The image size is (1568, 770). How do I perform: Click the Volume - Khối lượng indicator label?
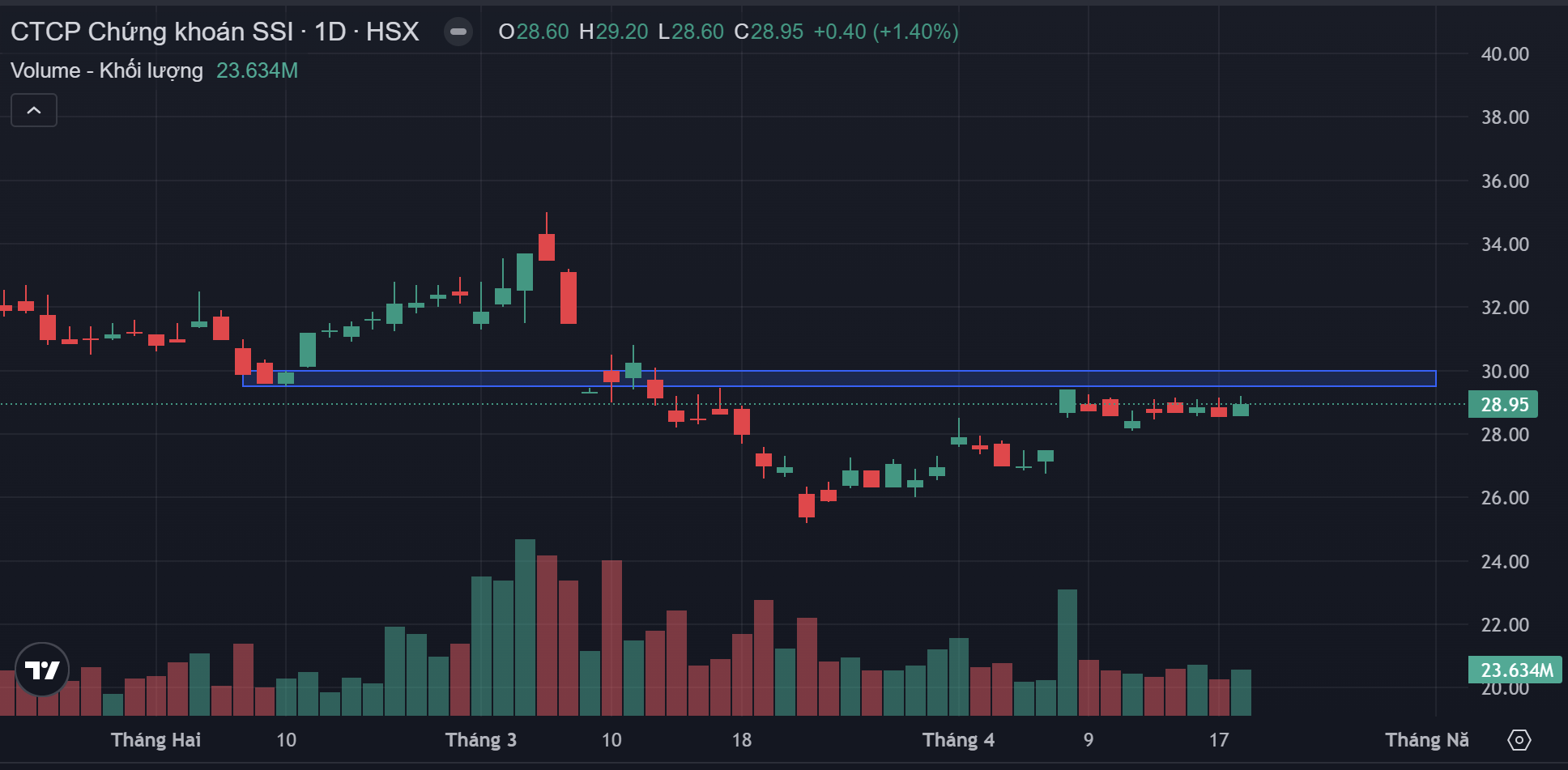(x=106, y=70)
